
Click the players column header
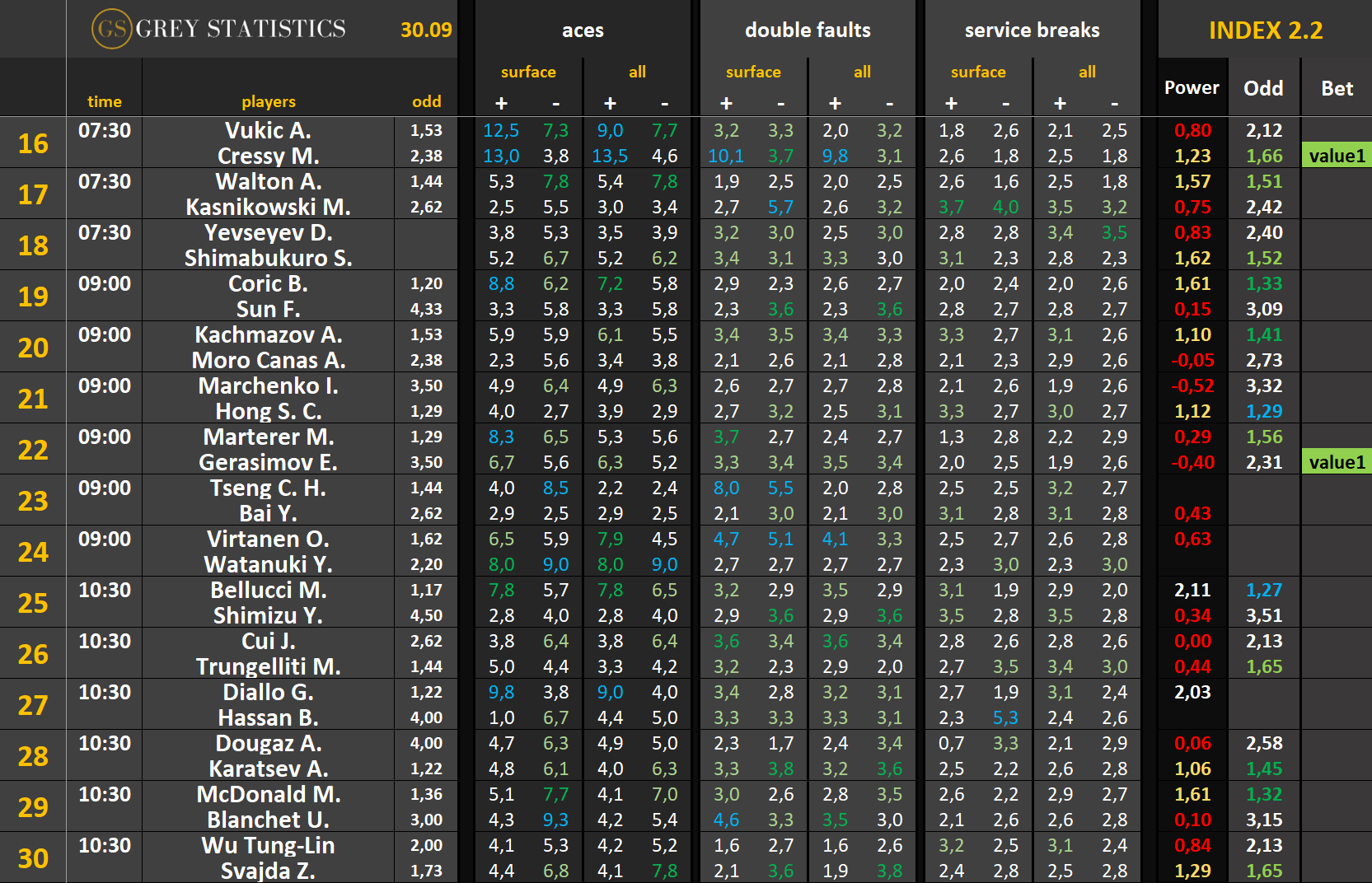[269, 101]
